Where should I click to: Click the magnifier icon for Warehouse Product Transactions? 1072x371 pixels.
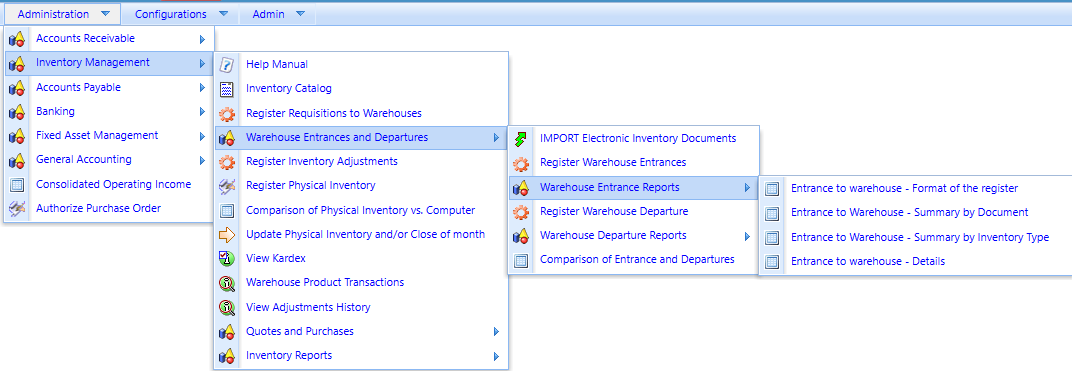coord(227,283)
